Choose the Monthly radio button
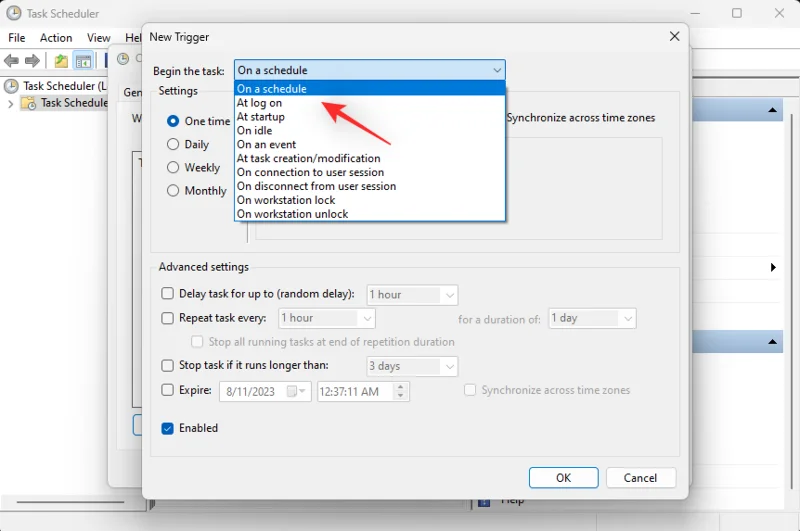 tap(173, 190)
